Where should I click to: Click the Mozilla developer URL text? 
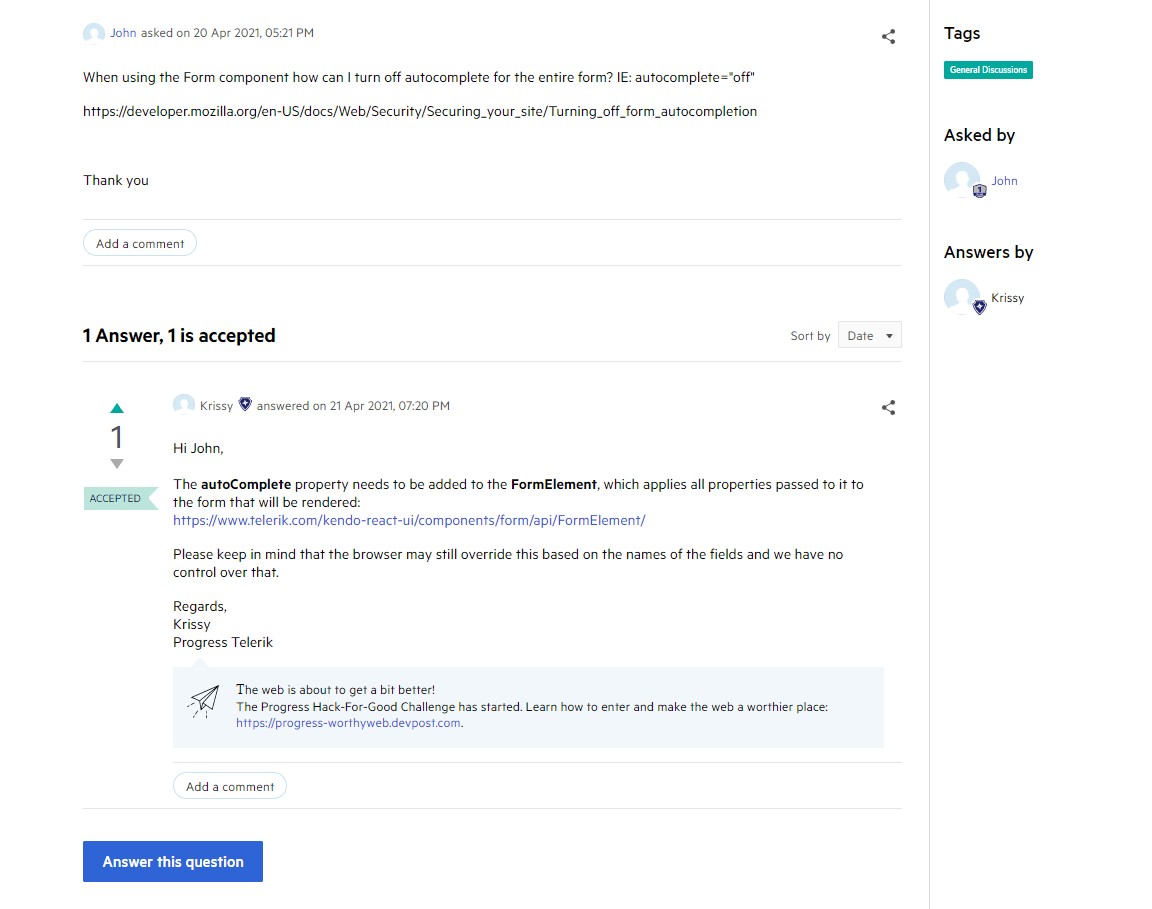click(x=420, y=112)
